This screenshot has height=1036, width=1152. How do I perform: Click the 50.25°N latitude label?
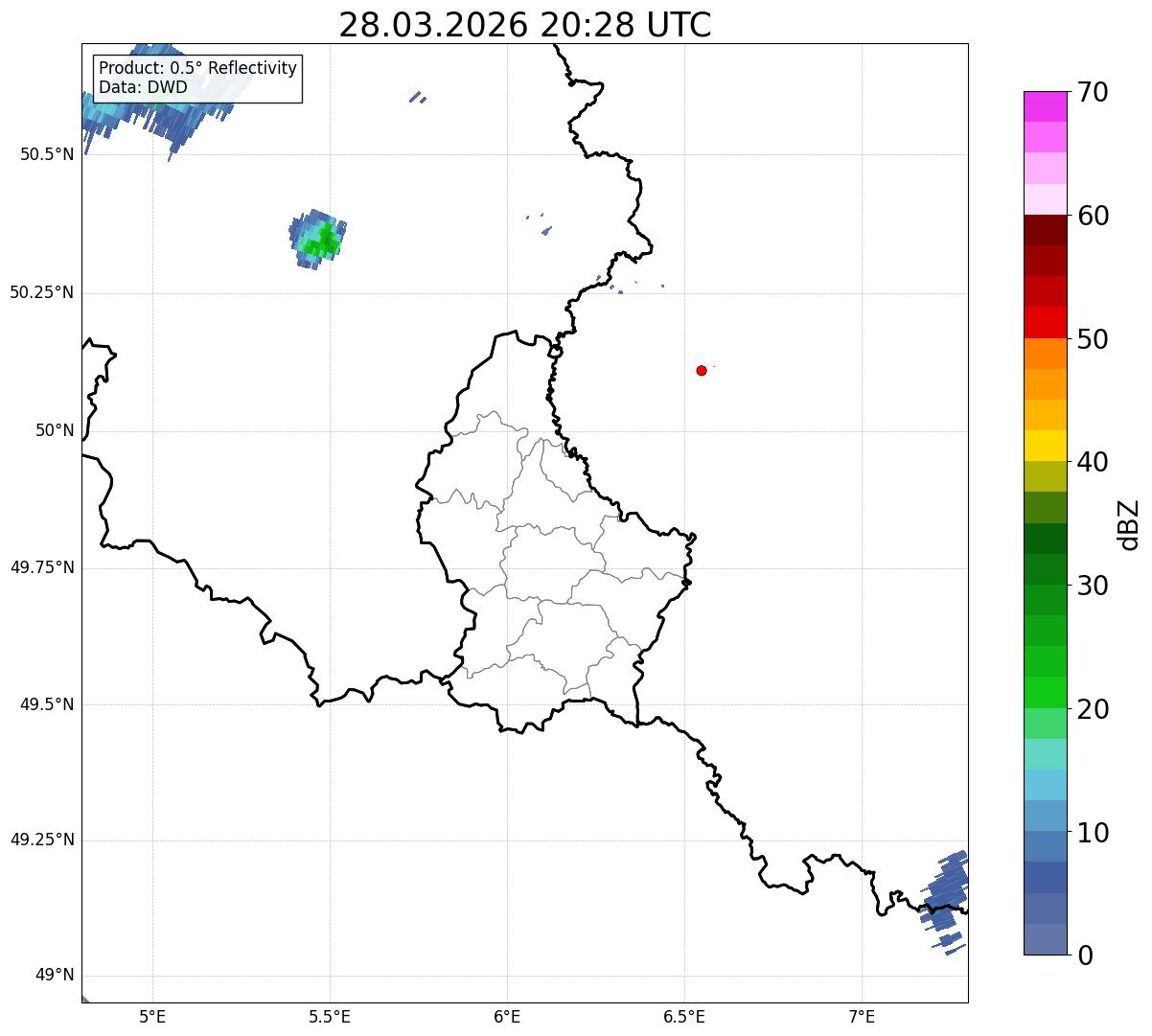pos(42,292)
